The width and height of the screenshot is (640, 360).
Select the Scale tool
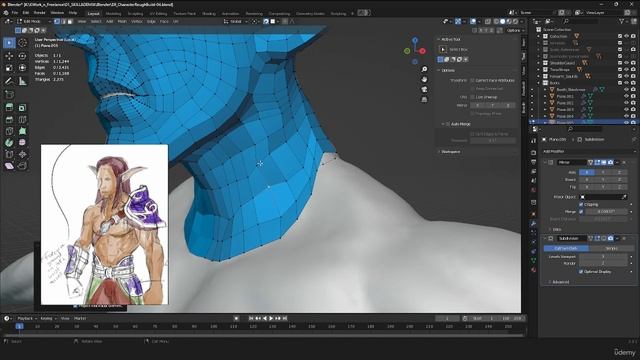9,68
